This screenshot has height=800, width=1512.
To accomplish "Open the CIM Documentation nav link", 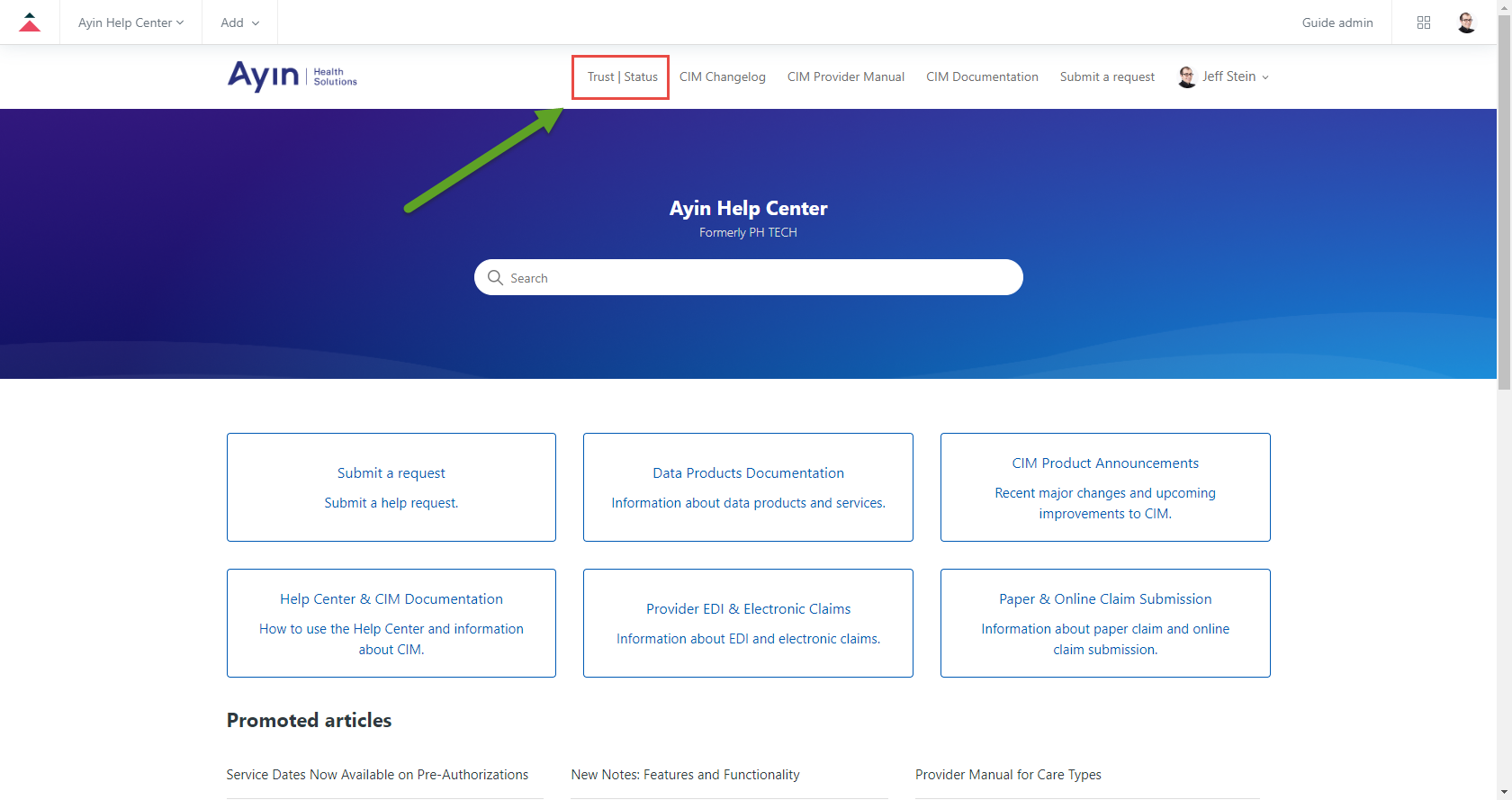I will coord(983,76).
